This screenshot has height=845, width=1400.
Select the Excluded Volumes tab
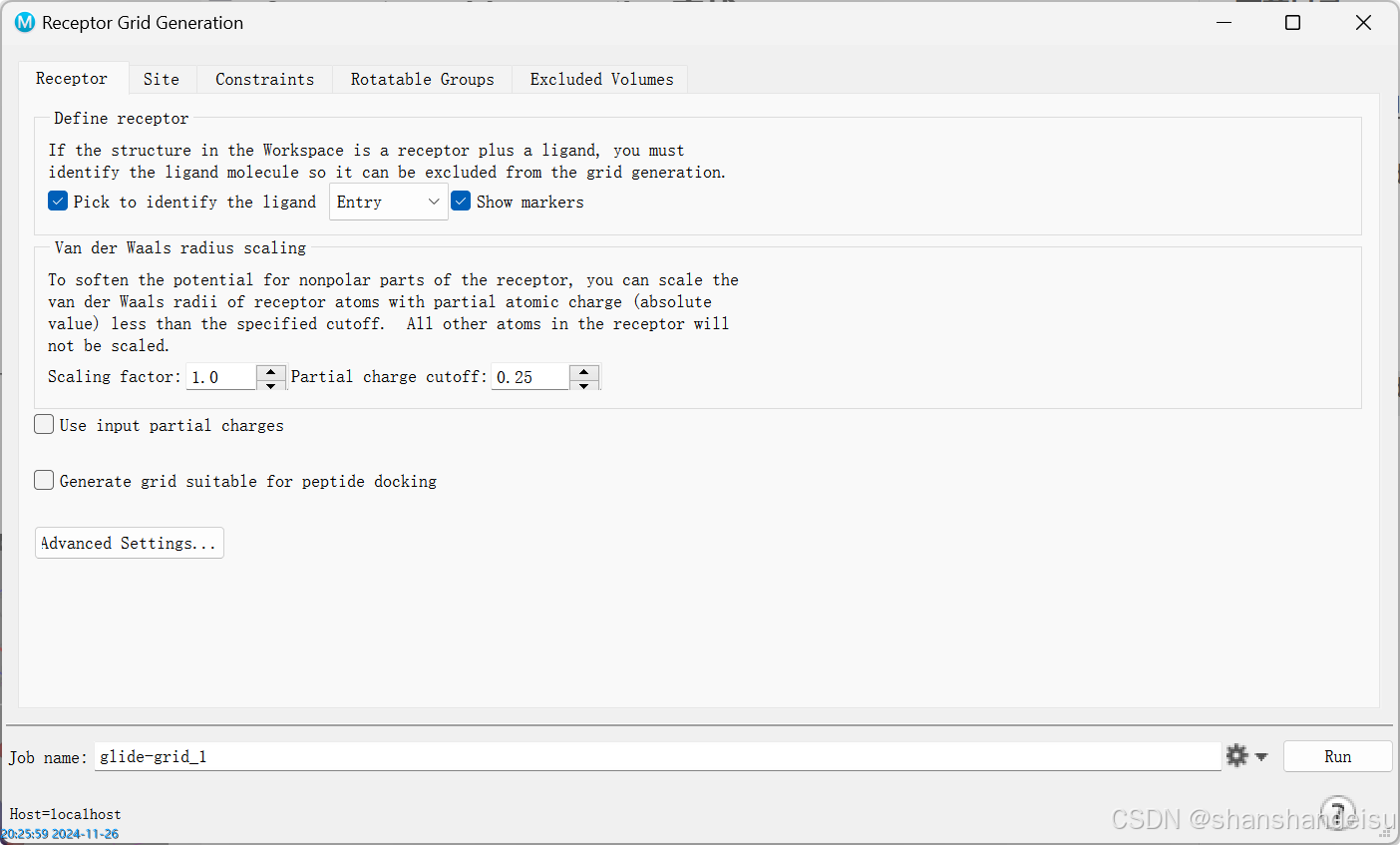pyautogui.click(x=601, y=79)
